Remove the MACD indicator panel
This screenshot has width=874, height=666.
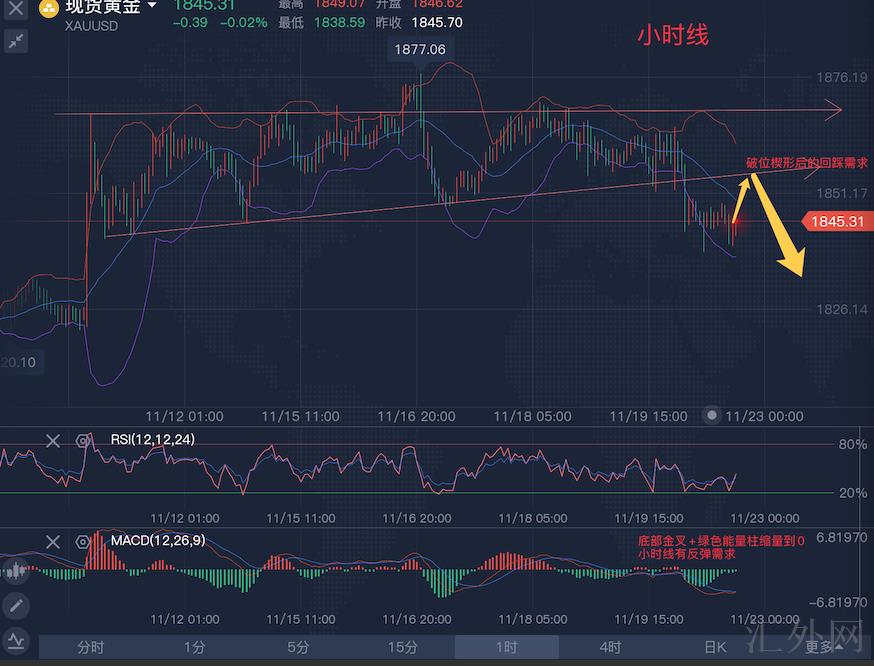tap(53, 542)
